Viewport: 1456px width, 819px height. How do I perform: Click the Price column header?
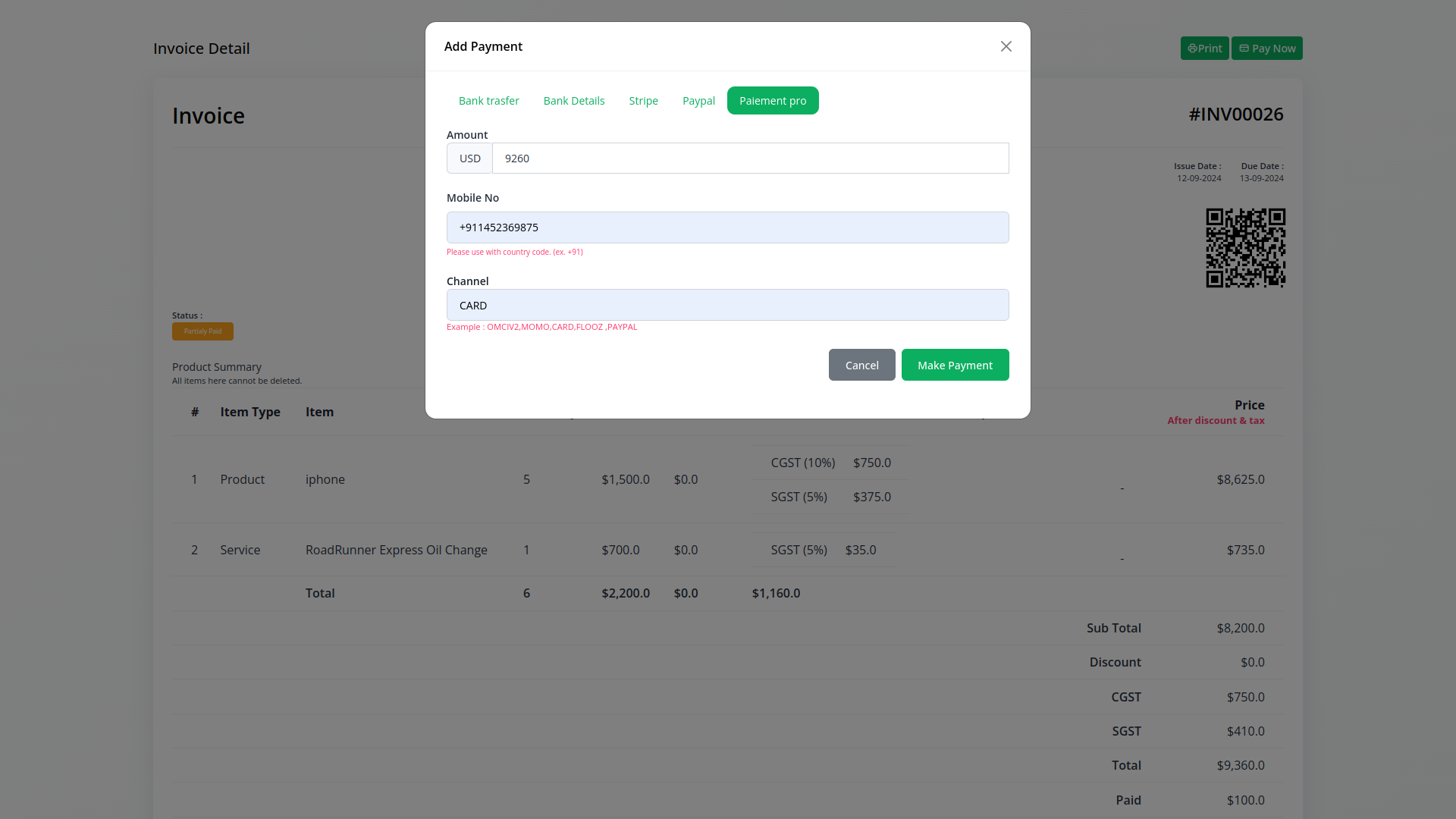[1248, 405]
